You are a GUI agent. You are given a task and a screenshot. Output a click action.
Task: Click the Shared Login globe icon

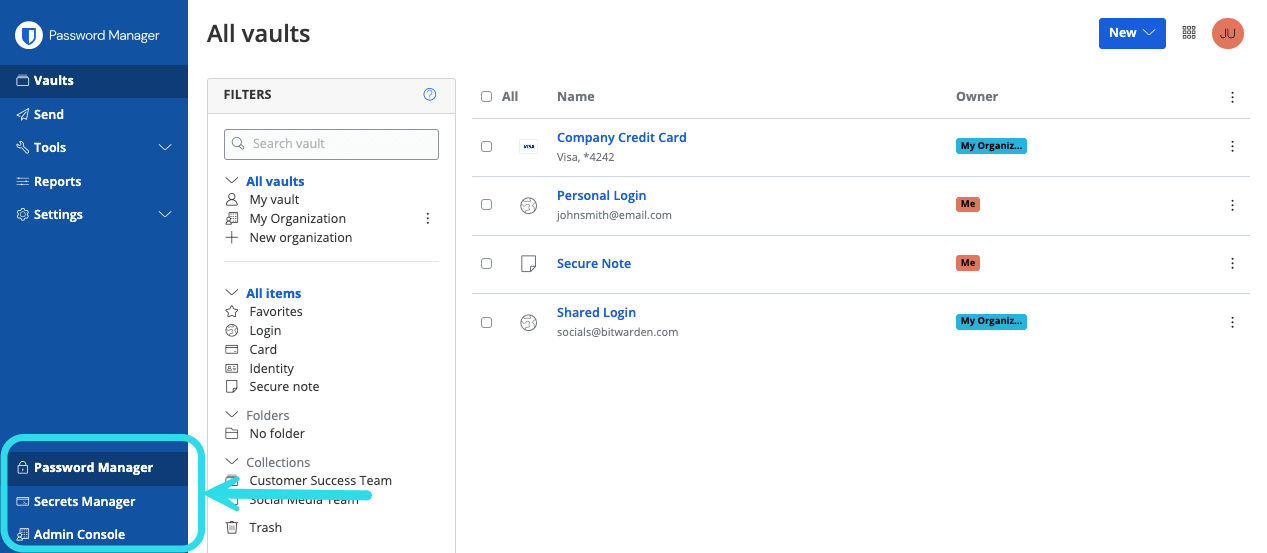528,322
